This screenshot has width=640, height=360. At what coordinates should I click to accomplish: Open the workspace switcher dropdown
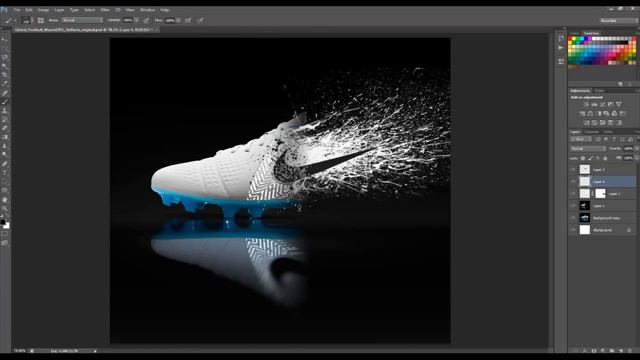point(618,20)
